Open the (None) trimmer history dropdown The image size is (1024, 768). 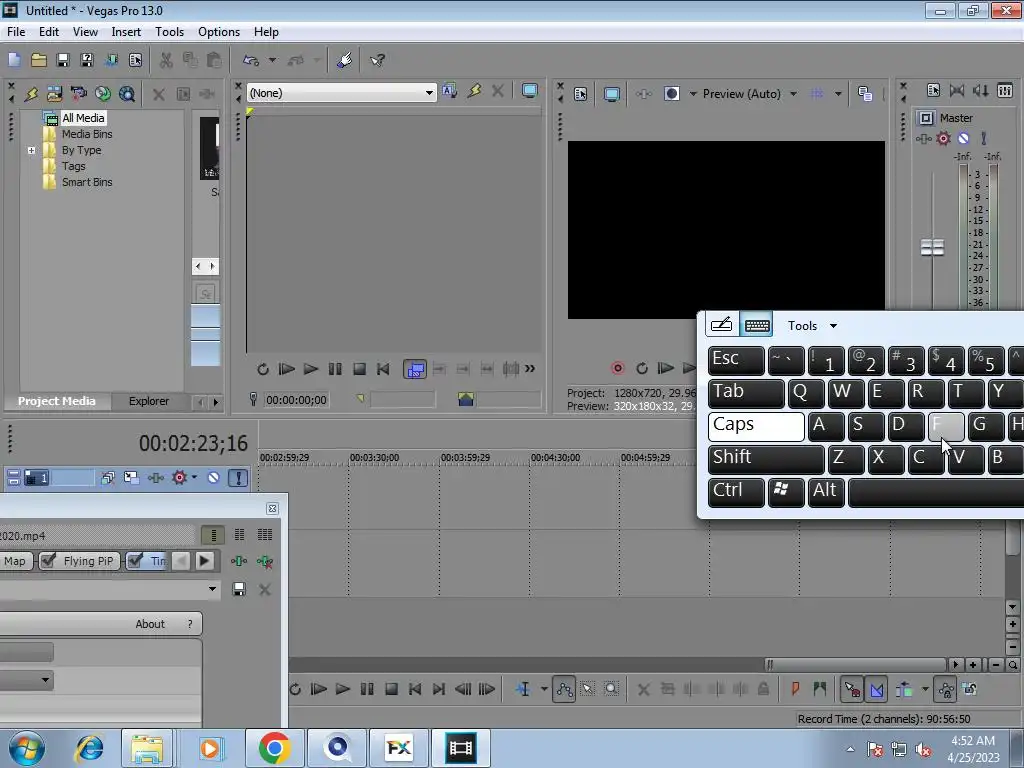tap(429, 93)
